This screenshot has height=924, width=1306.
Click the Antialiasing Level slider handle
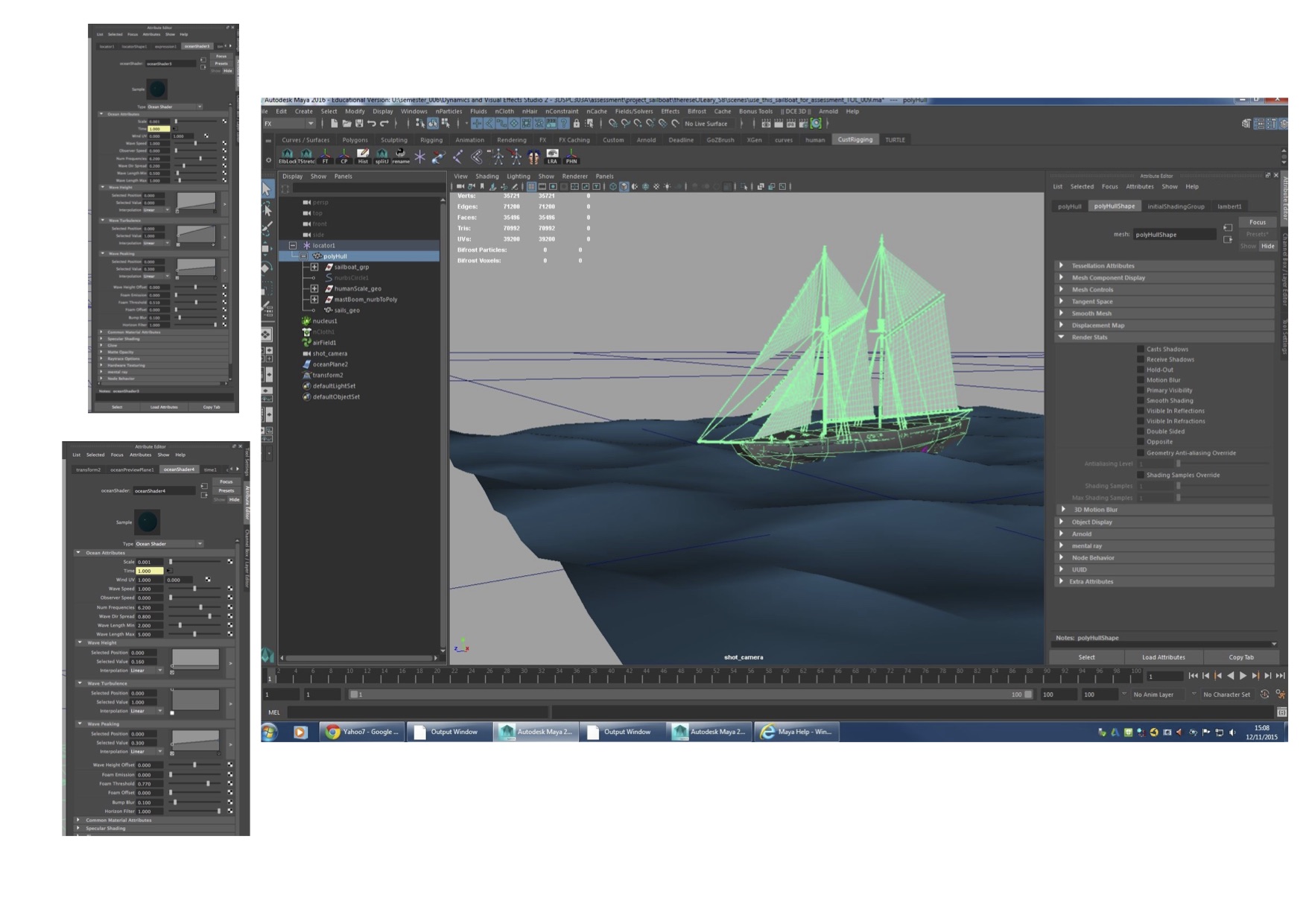1178,464
